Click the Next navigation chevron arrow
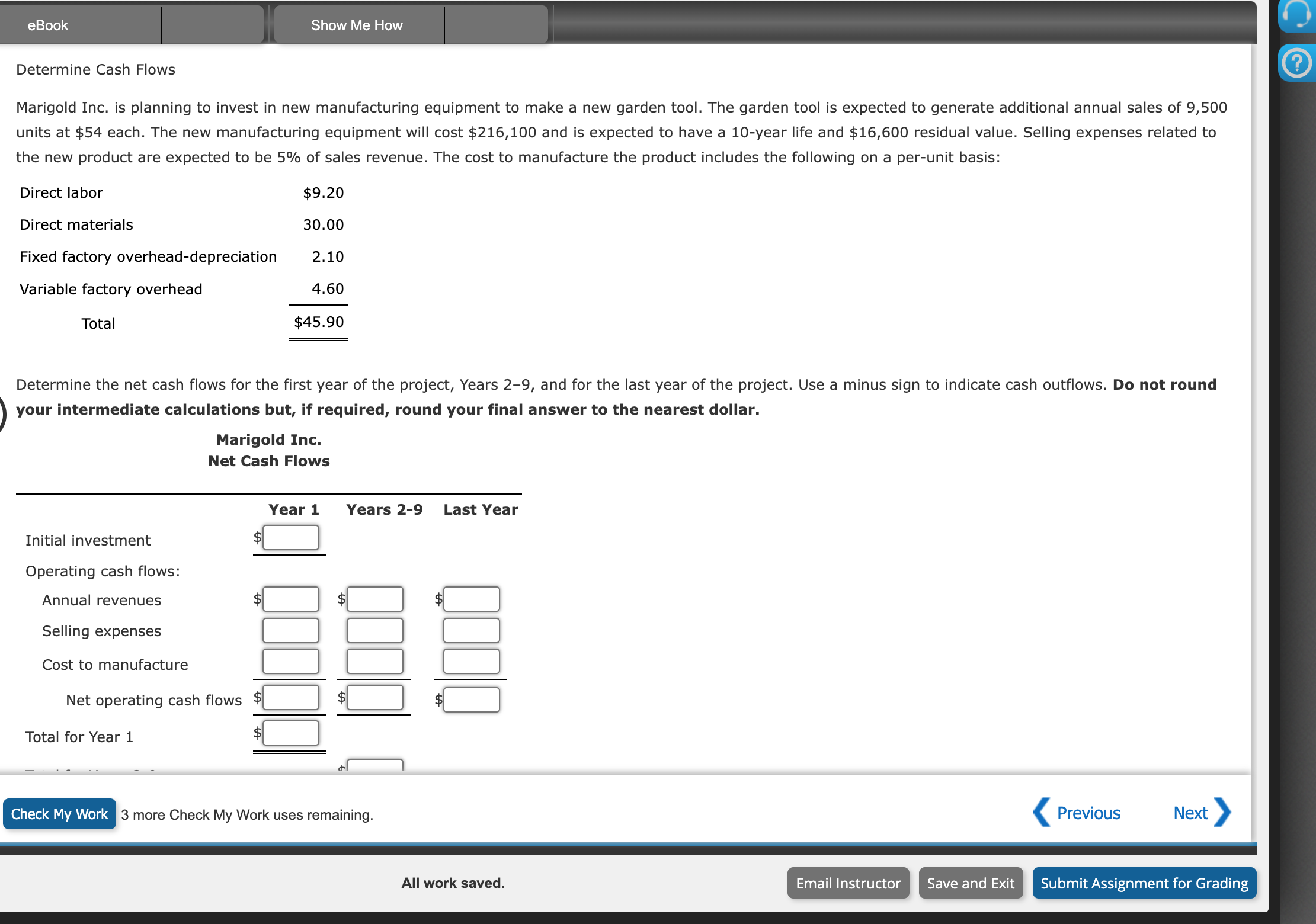This screenshot has width=1316, height=924. 1224,813
